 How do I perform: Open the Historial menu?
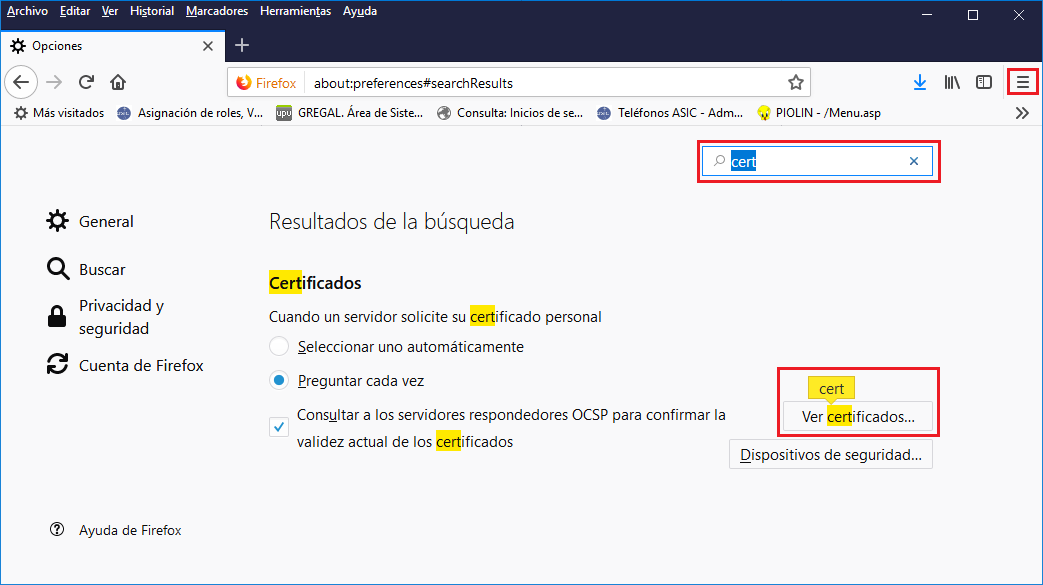[x=152, y=11]
